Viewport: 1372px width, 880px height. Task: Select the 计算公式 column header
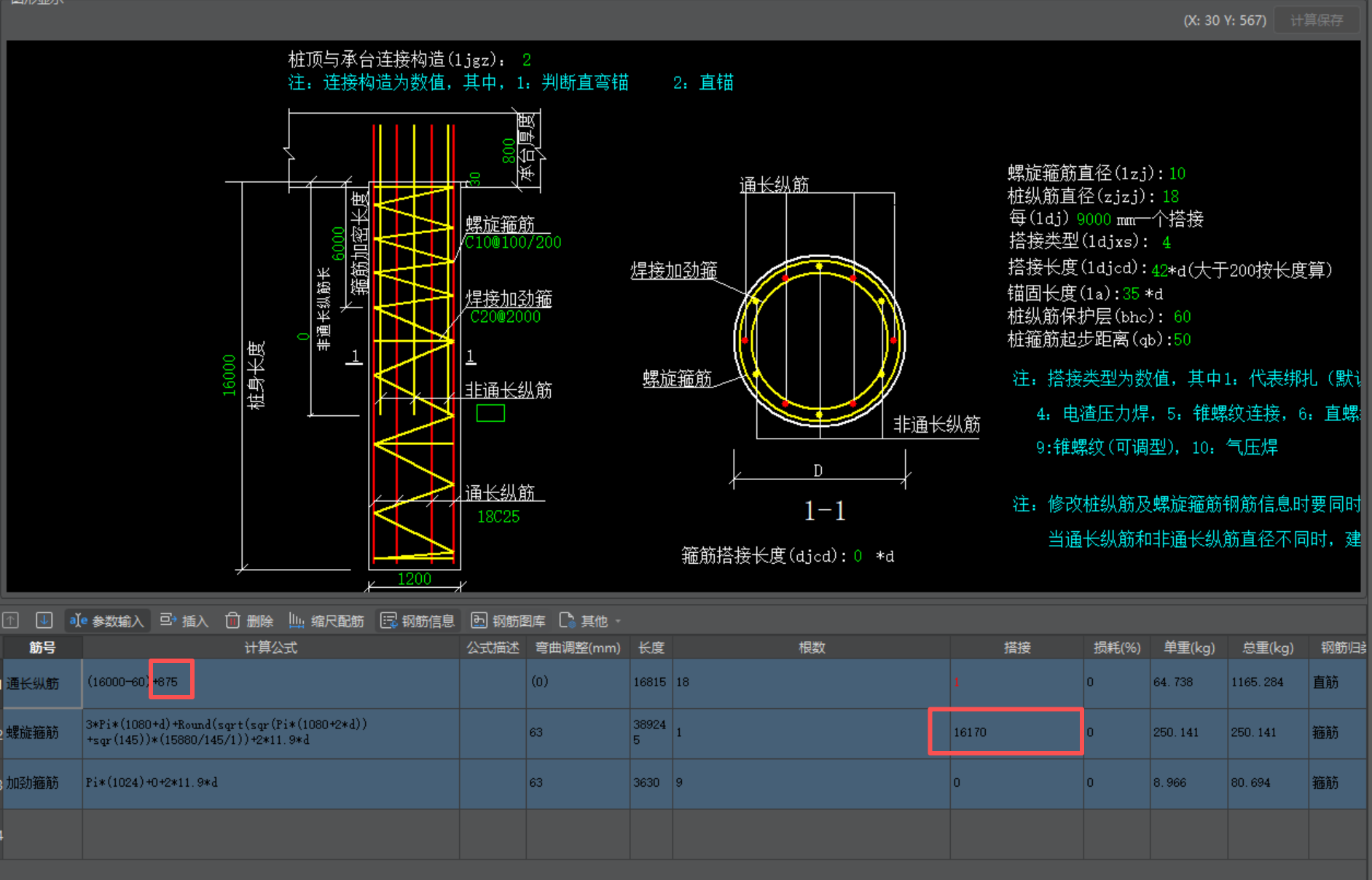click(x=271, y=648)
